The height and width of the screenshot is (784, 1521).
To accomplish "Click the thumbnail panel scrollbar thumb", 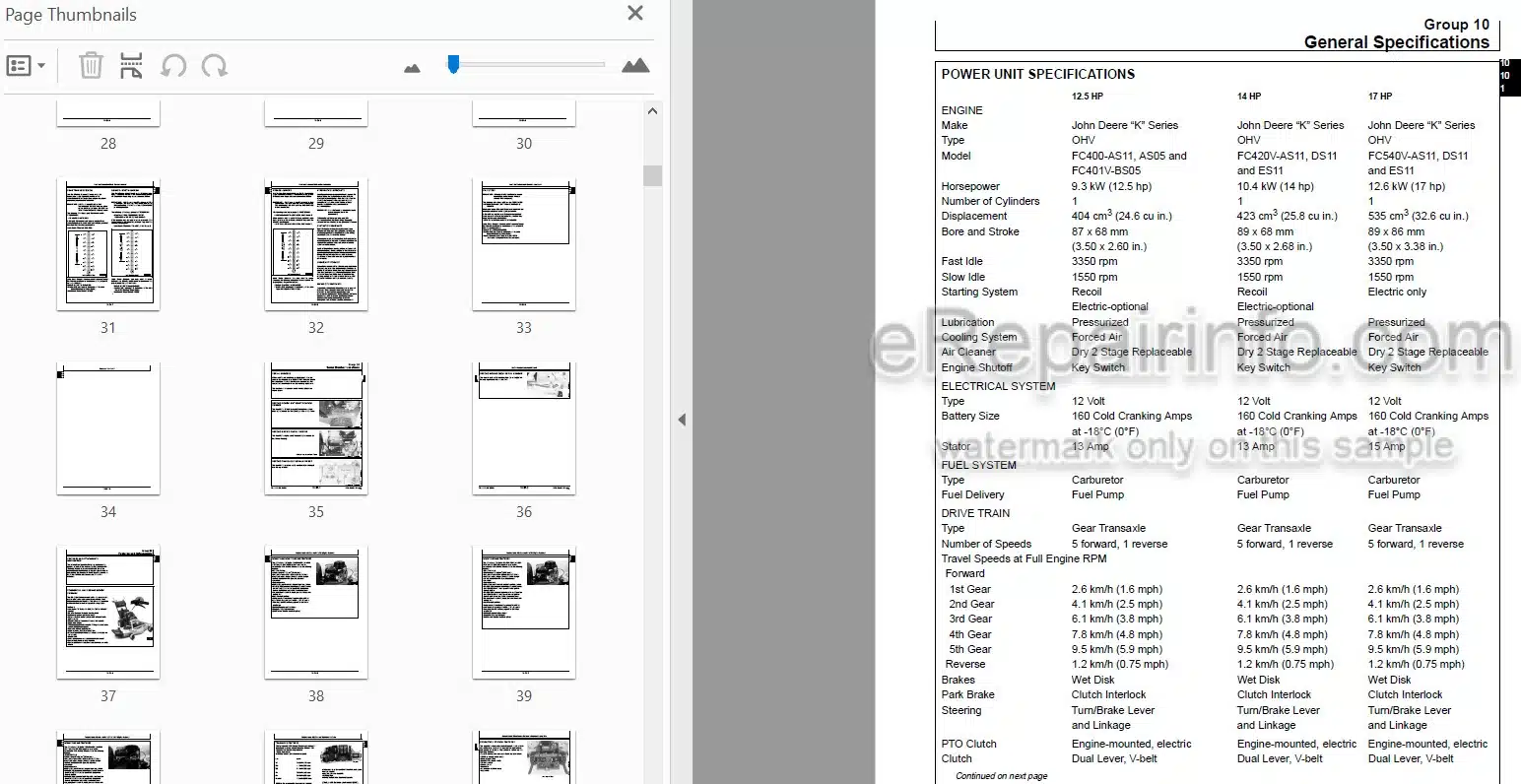I will pos(652,175).
